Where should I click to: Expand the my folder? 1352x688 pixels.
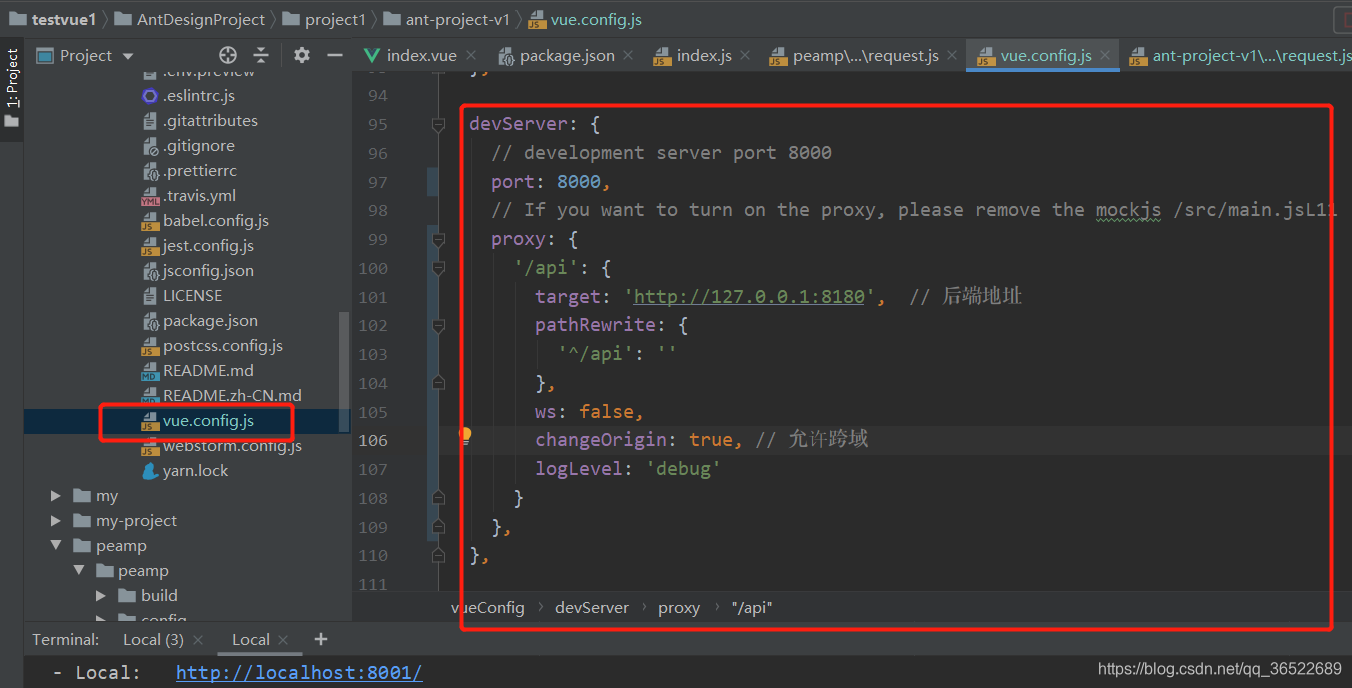(x=57, y=495)
